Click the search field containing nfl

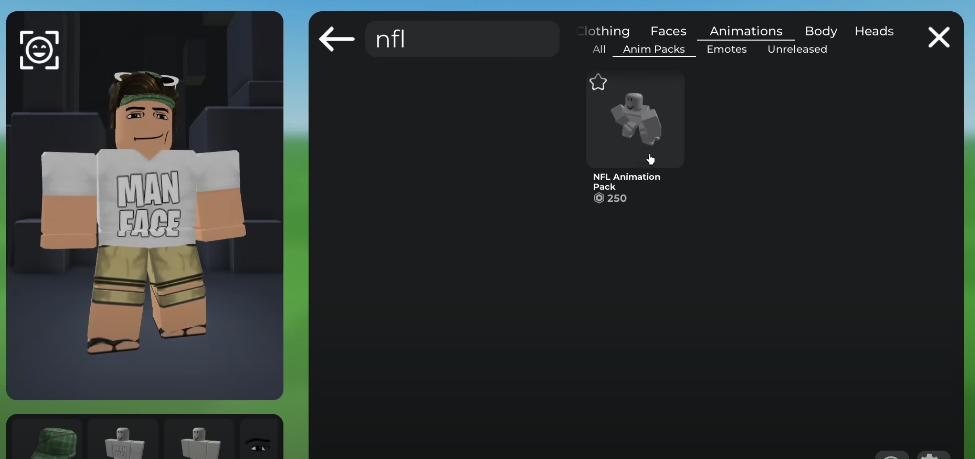(x=462, y=39)
